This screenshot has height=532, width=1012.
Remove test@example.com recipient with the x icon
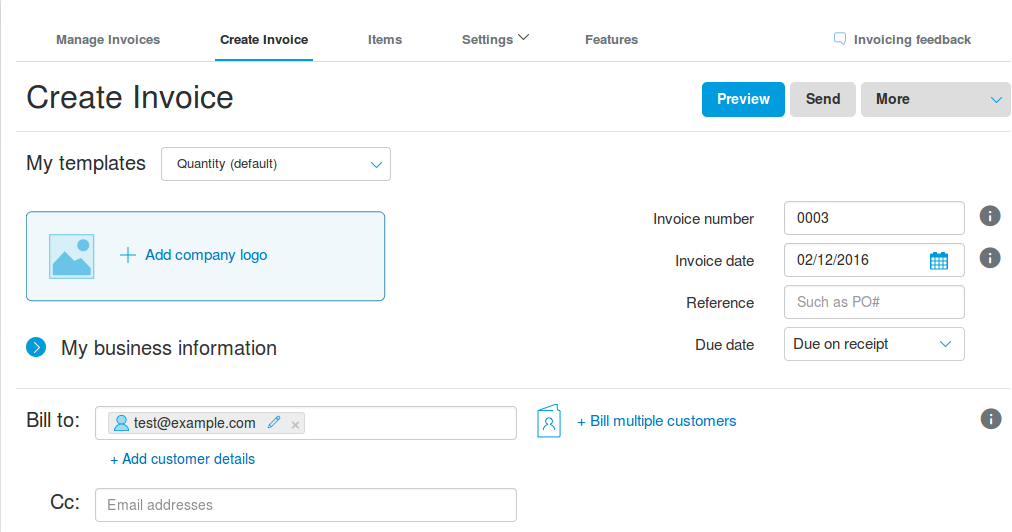[295, 424]
